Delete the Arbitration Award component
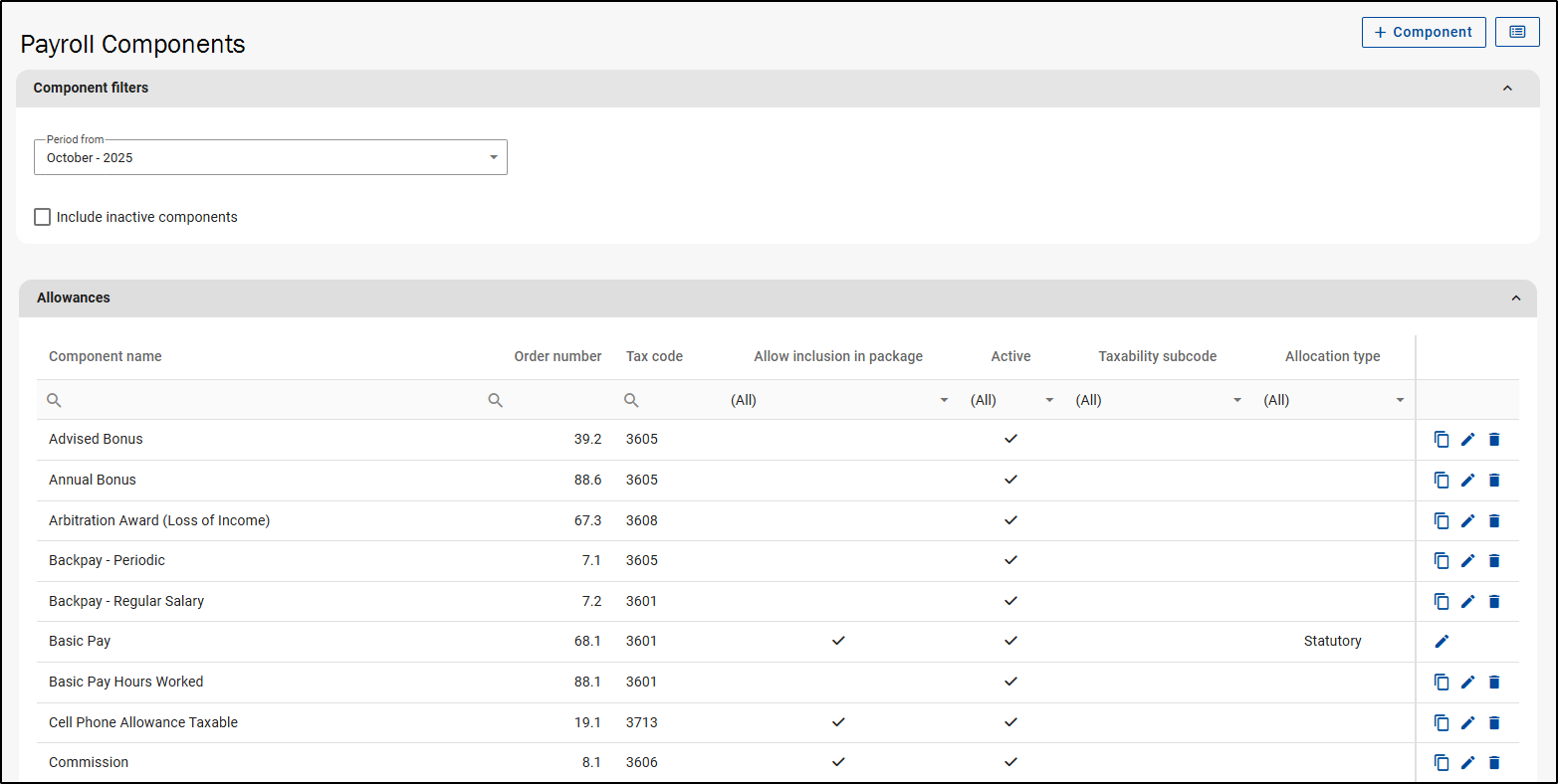 coord(1494,520)
